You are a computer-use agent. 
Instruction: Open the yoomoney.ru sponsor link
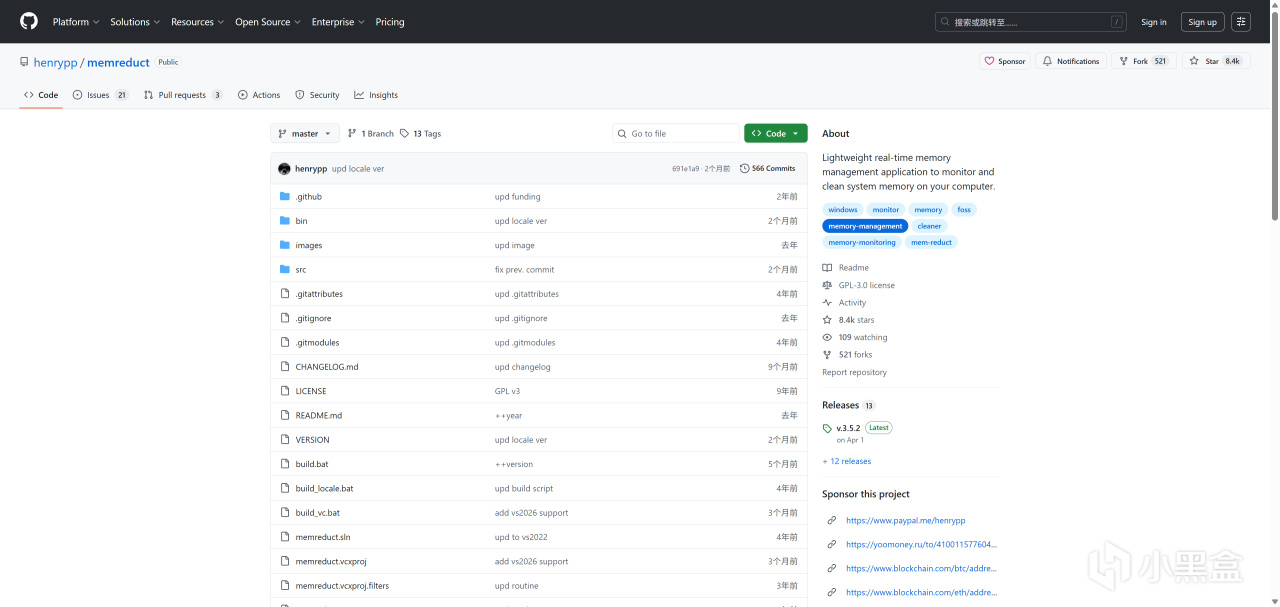922,544
